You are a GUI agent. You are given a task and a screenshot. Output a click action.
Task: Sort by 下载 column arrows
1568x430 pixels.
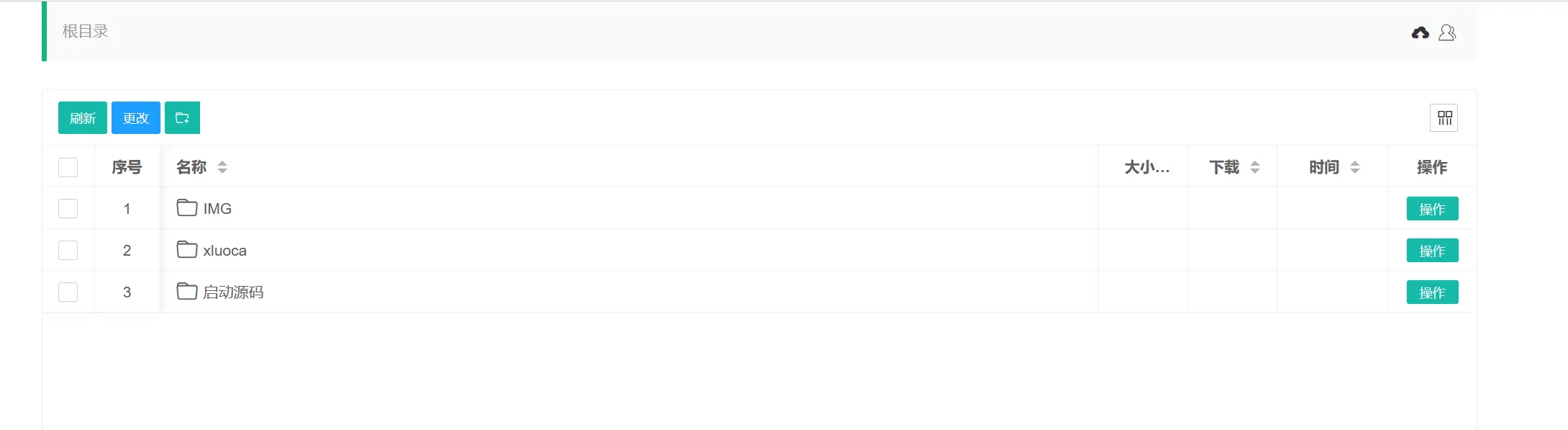tap(1255, 167)
